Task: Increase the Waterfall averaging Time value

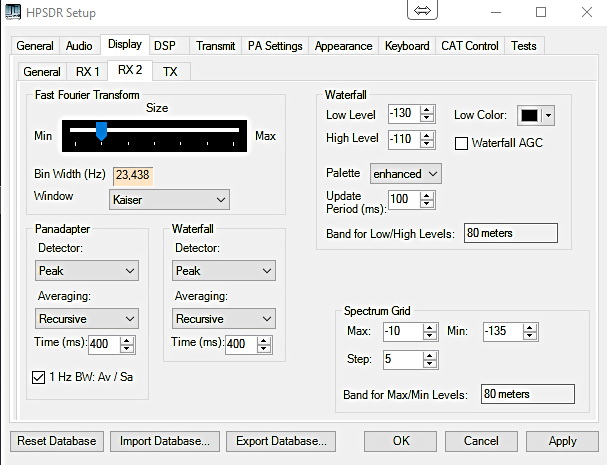Action: click(264, 341)
